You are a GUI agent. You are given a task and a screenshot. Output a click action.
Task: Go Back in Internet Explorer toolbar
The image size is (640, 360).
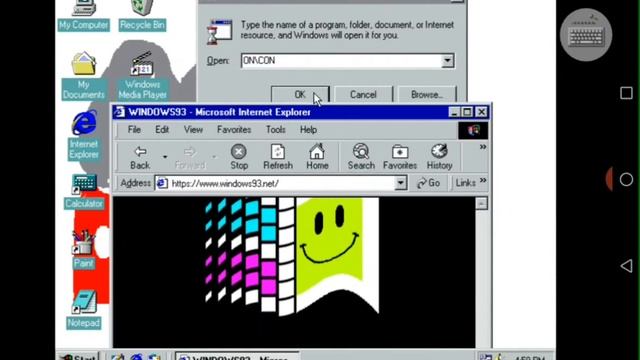pos(140,158)
